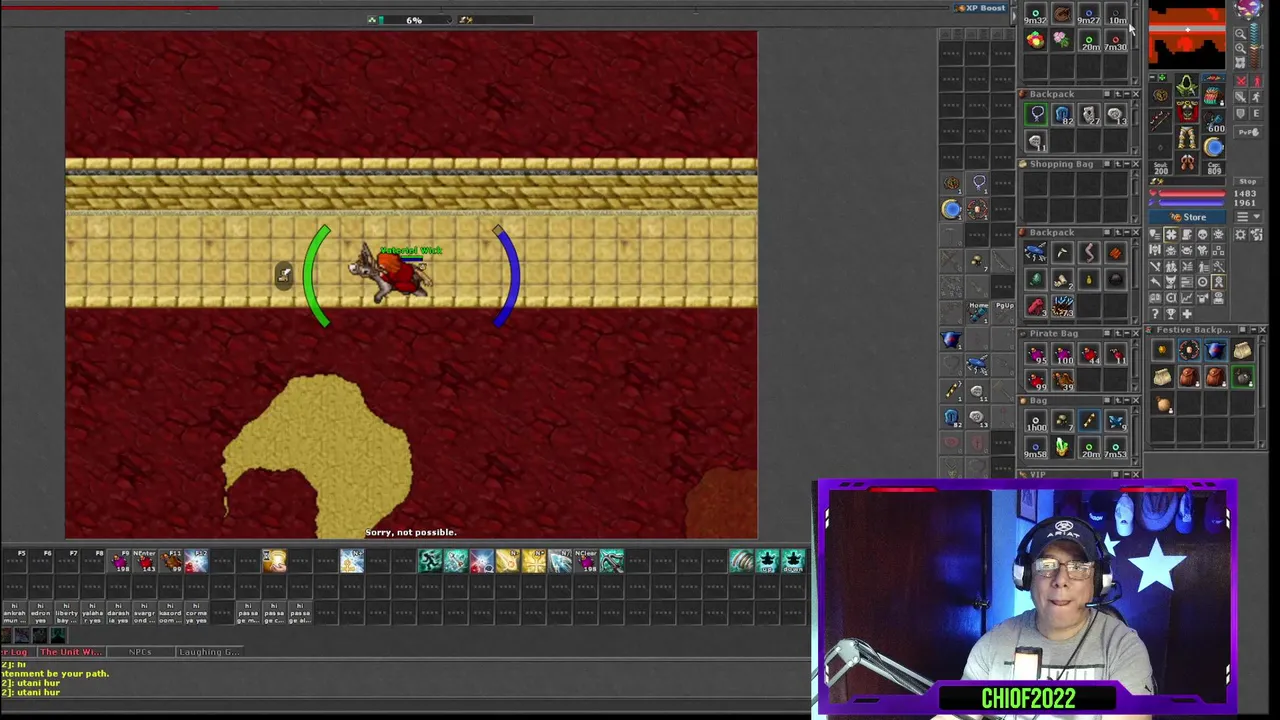Select the walking-figure balanced fight mode
Image resolution: width=1280 pixels, height=720 pixels.
point(1256,82)
